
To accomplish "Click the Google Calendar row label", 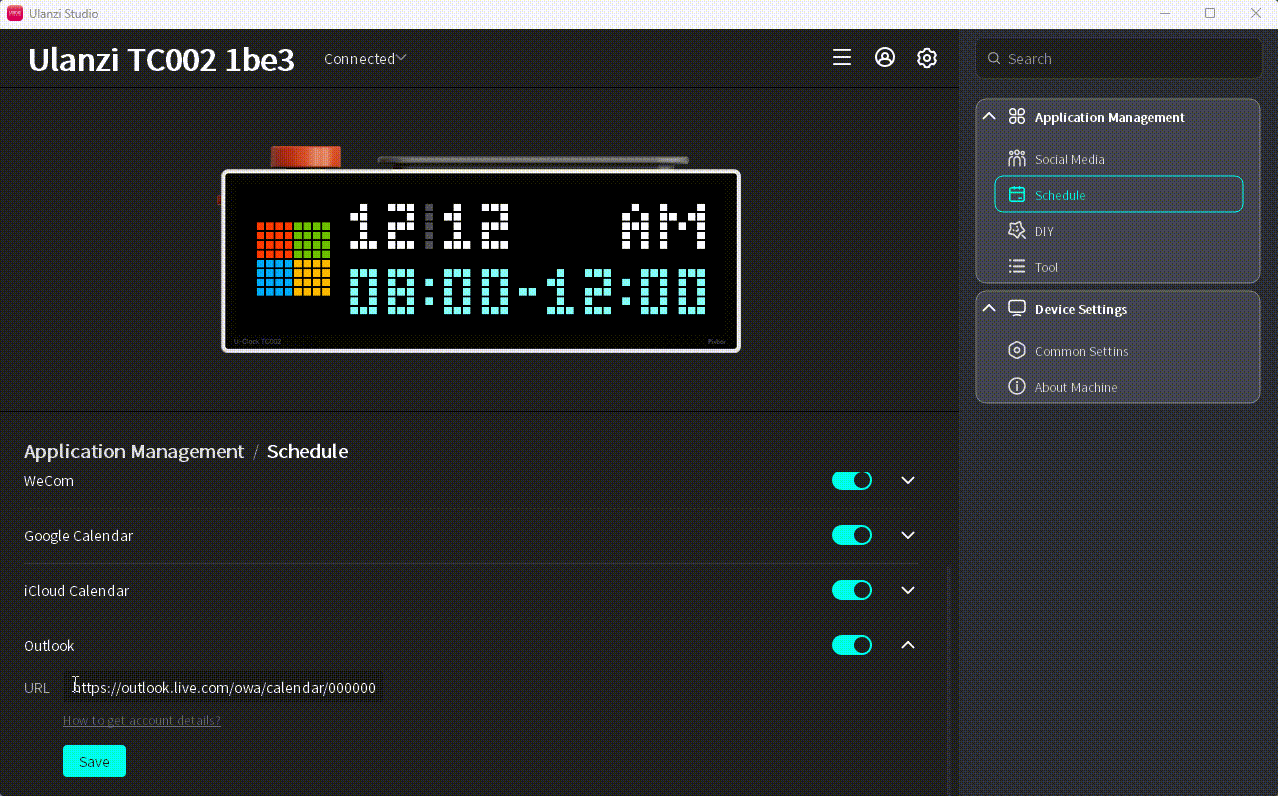I will click(x=78, y=536).
